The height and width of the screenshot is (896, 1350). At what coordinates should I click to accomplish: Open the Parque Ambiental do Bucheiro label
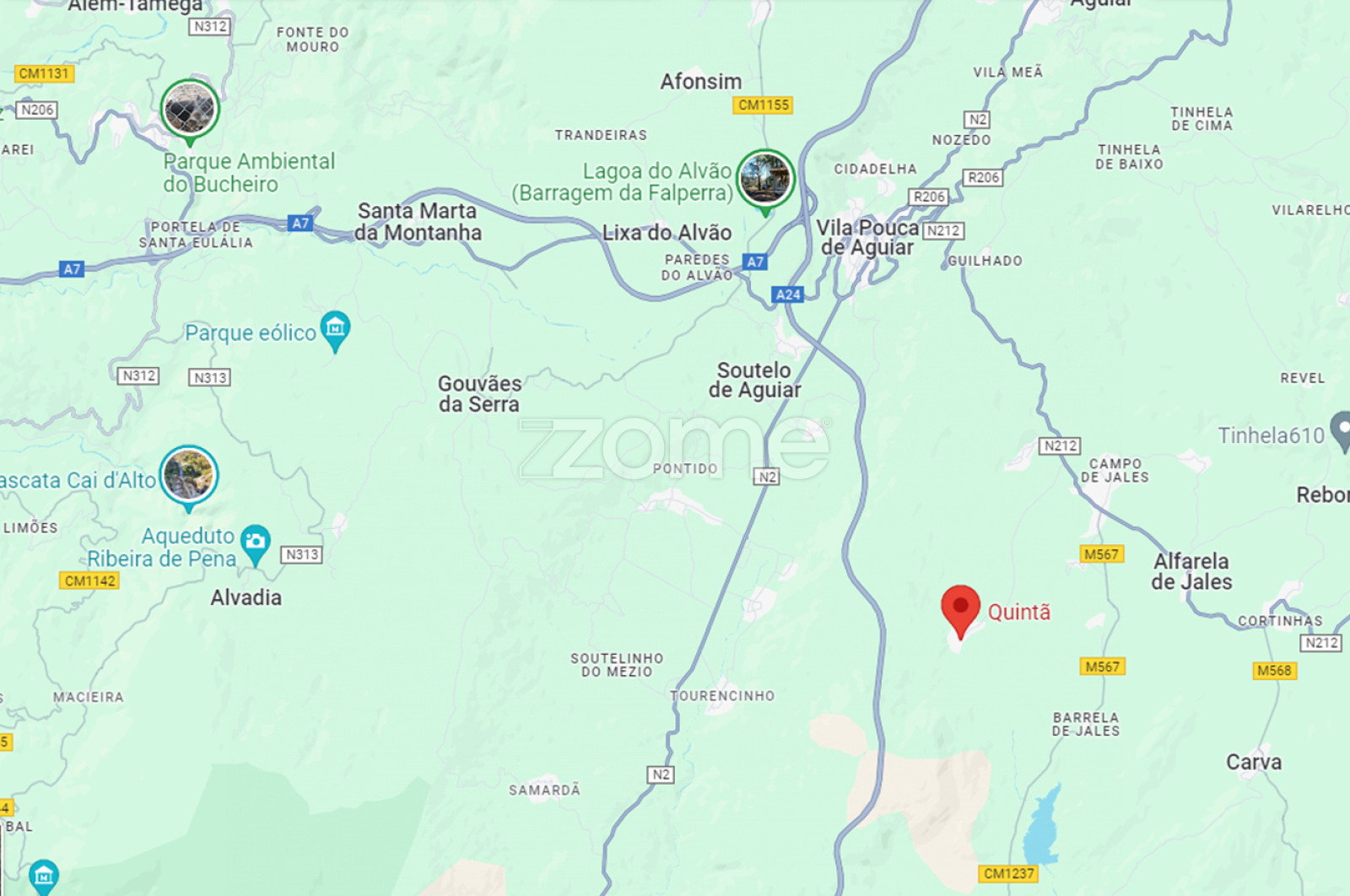[249, 172]
